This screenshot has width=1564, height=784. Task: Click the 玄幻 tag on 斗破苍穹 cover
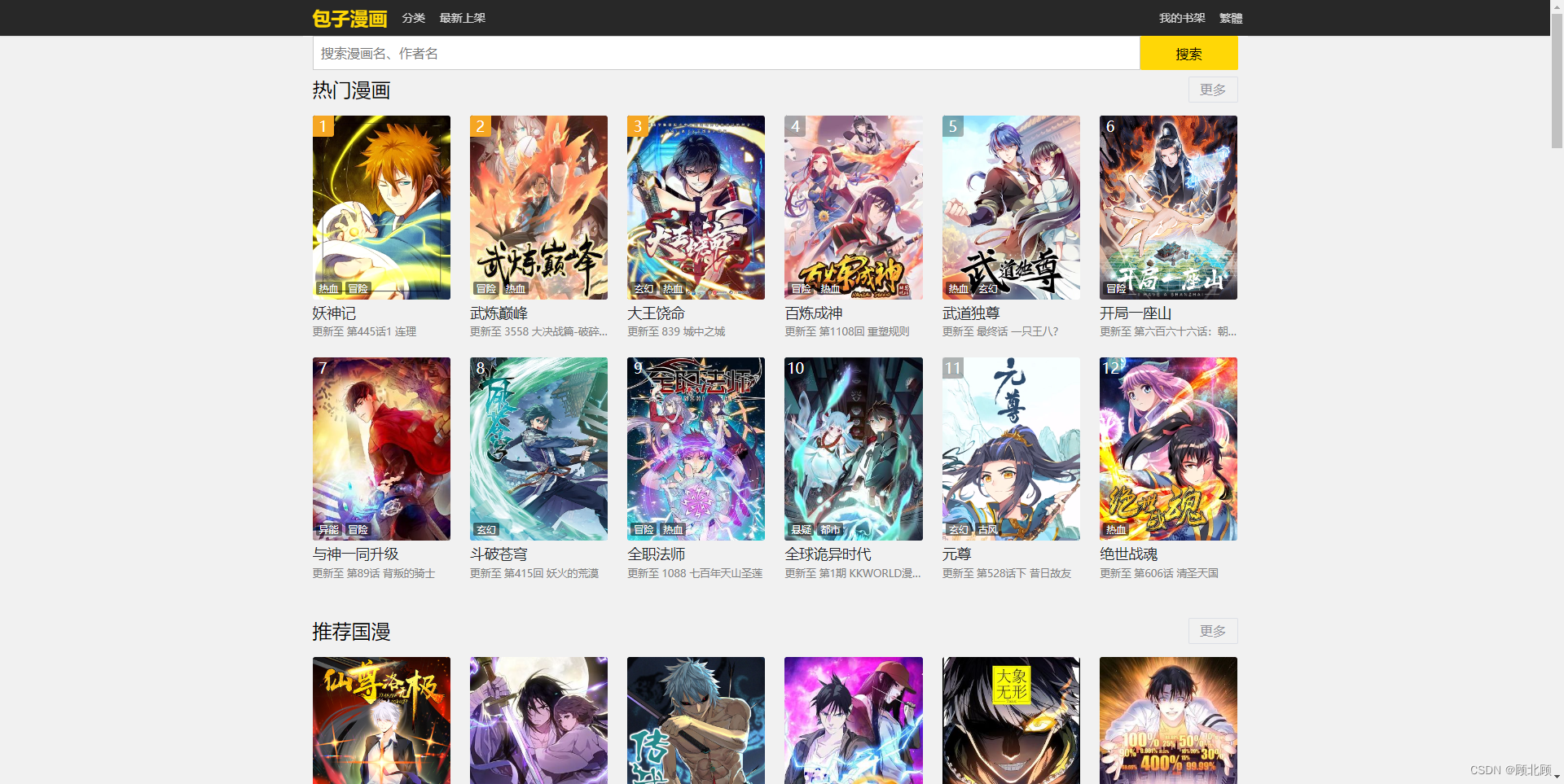point(485,530)
